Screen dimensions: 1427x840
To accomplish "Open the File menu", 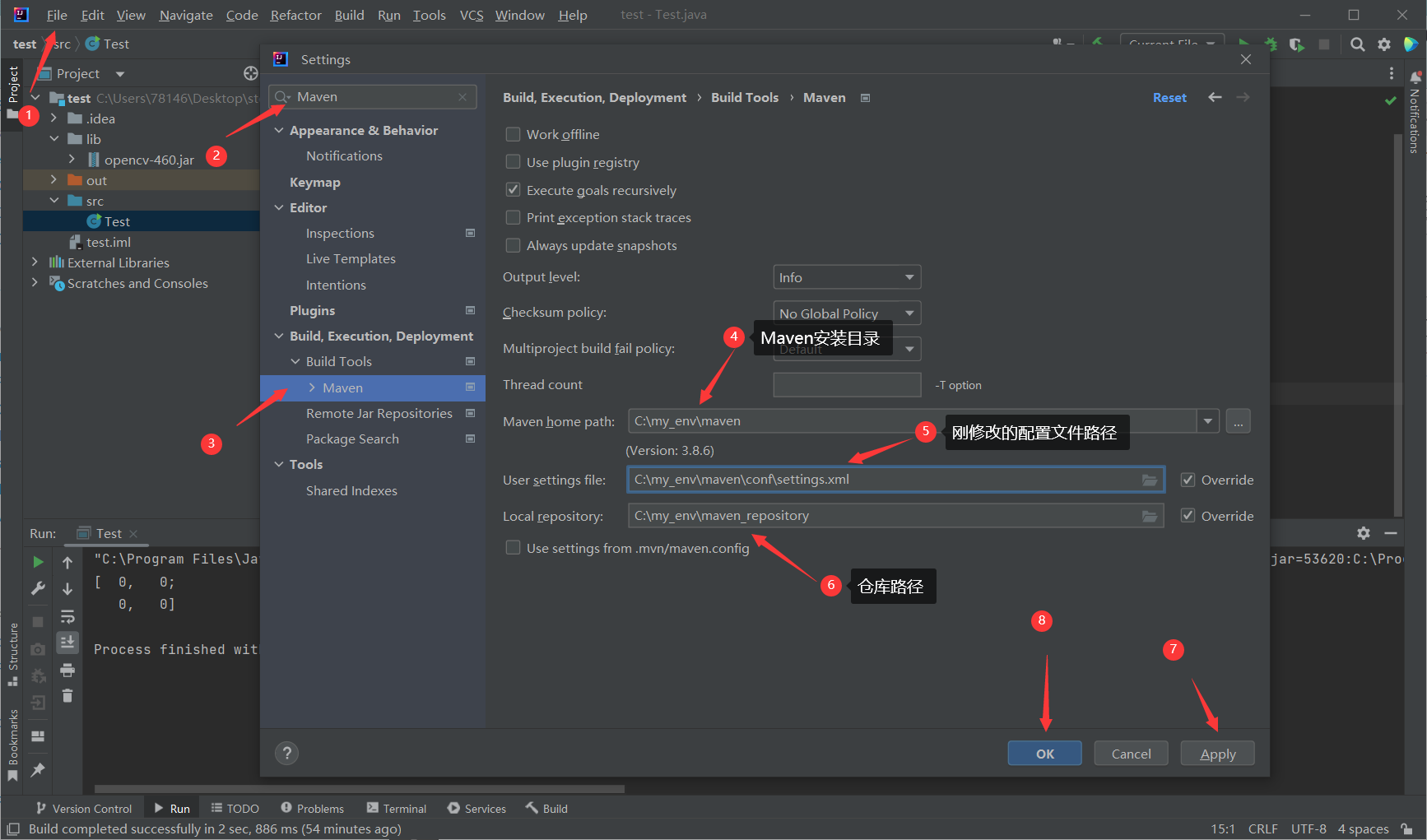I will coord(57,15).
